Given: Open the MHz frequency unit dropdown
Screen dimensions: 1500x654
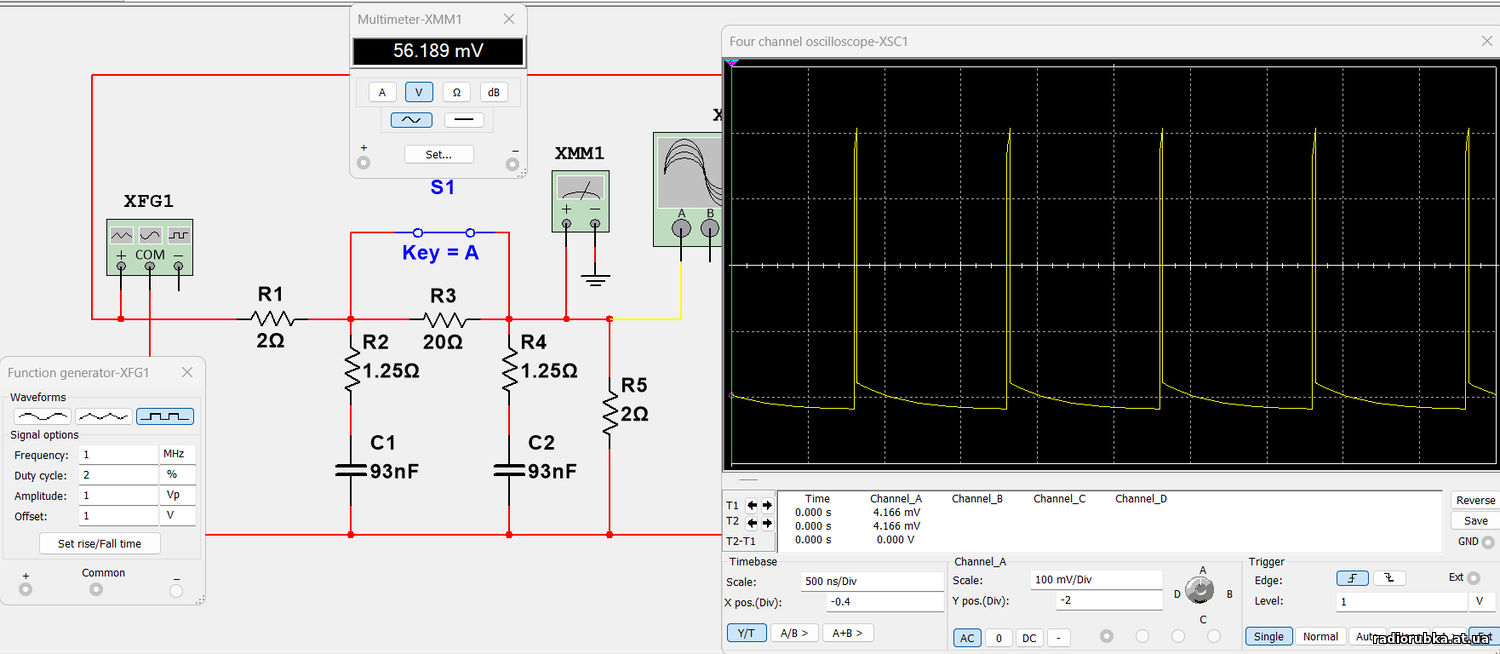Looking at the screenshot, I should point(178,454).
